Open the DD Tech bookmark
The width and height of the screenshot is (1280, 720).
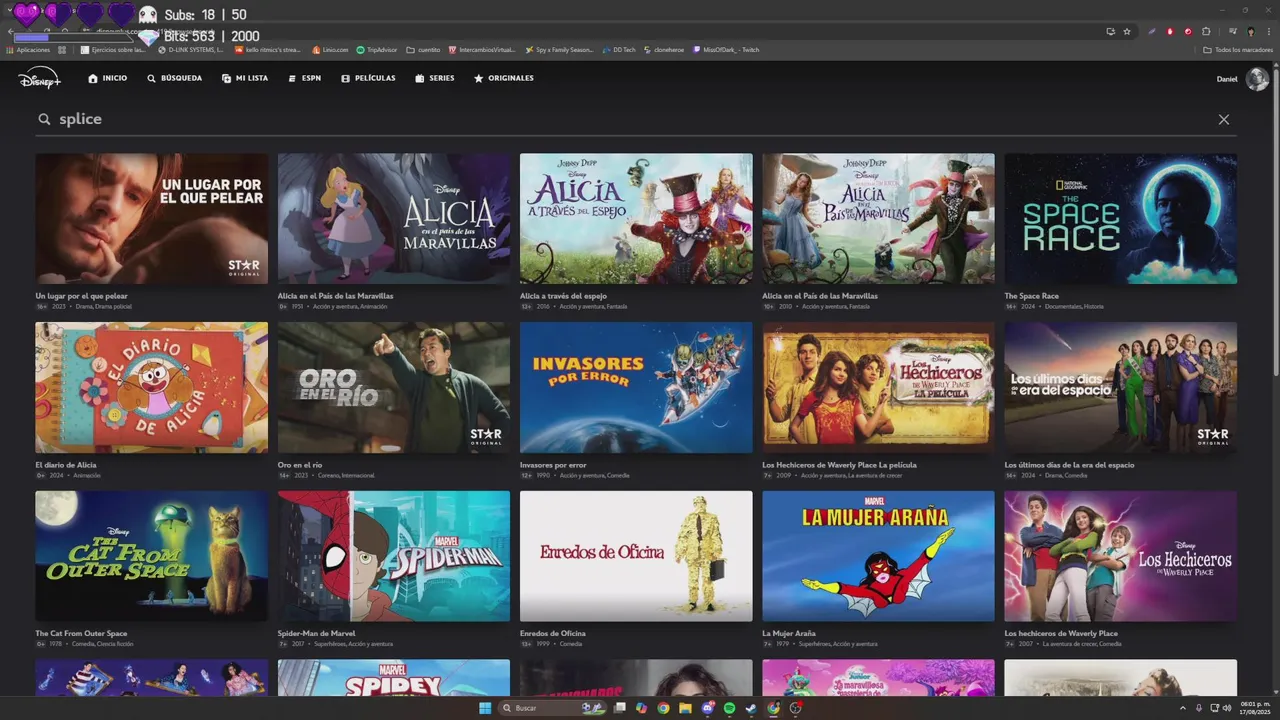619,49
